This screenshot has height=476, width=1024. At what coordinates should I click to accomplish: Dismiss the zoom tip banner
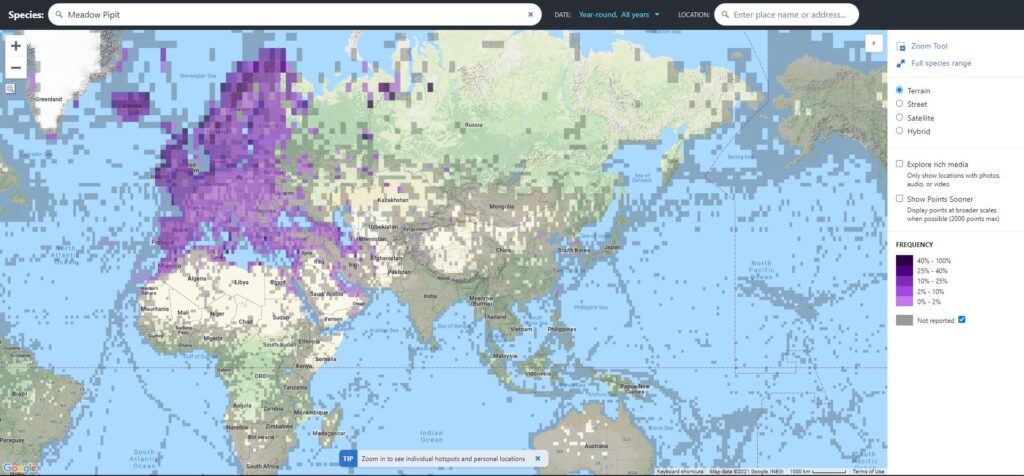click(537, 458)
